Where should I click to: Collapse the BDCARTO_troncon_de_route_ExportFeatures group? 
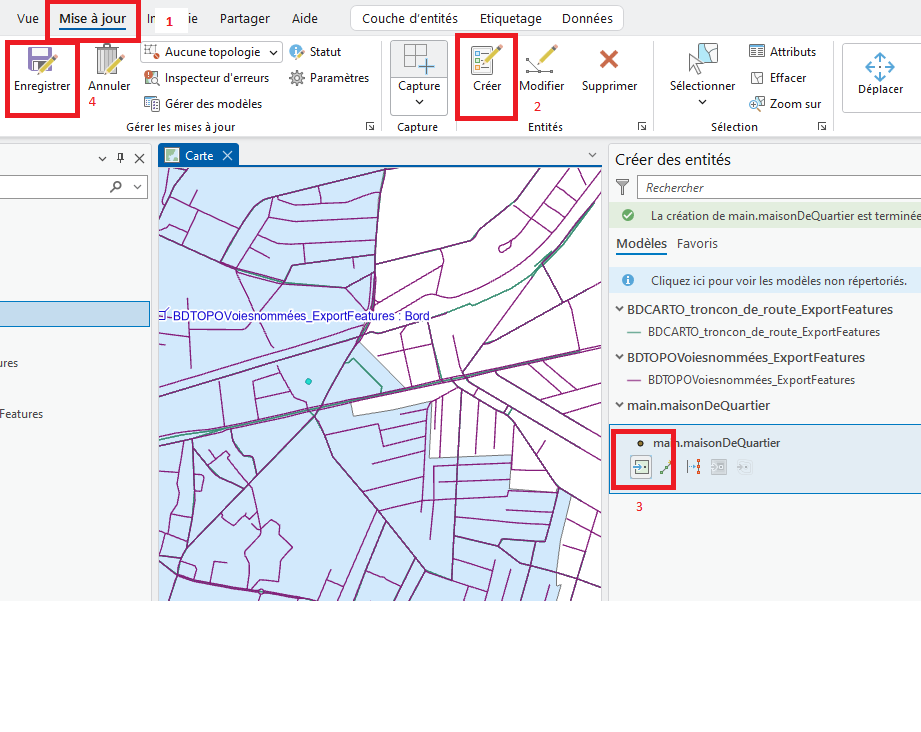(x=619, y=309)
